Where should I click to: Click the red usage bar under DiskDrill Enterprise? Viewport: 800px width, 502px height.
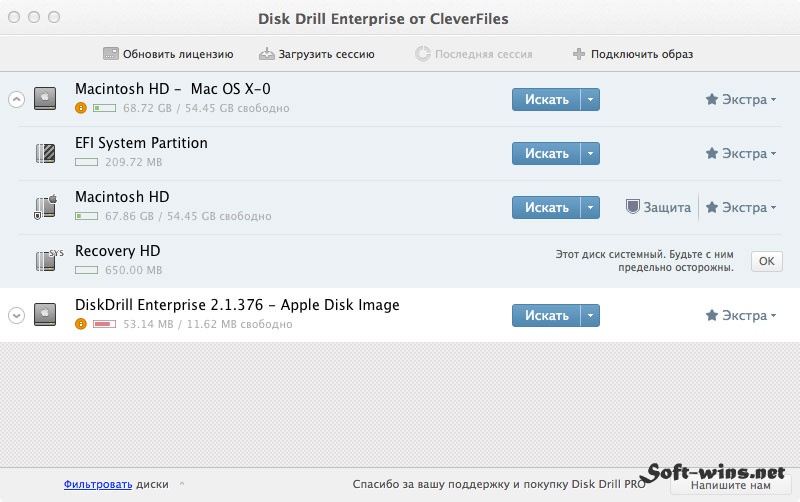(105, 324)
